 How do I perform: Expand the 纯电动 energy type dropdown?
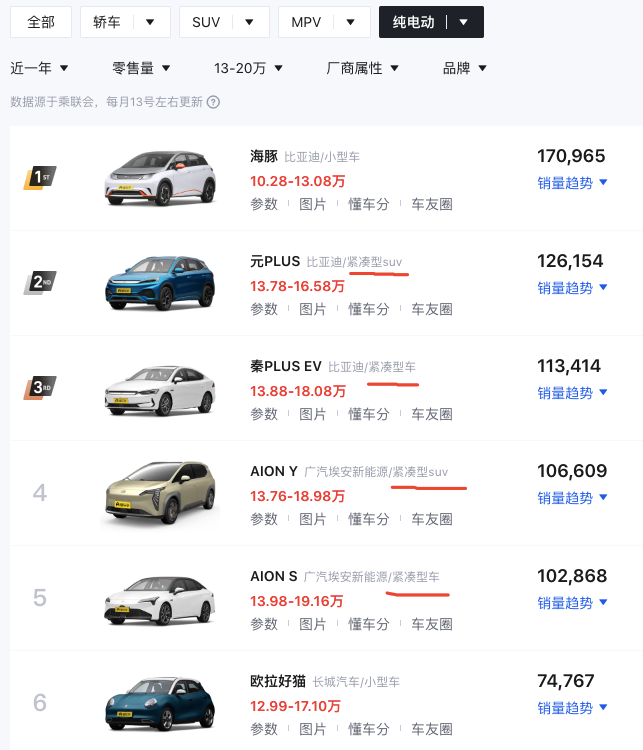tap(431, 21)
